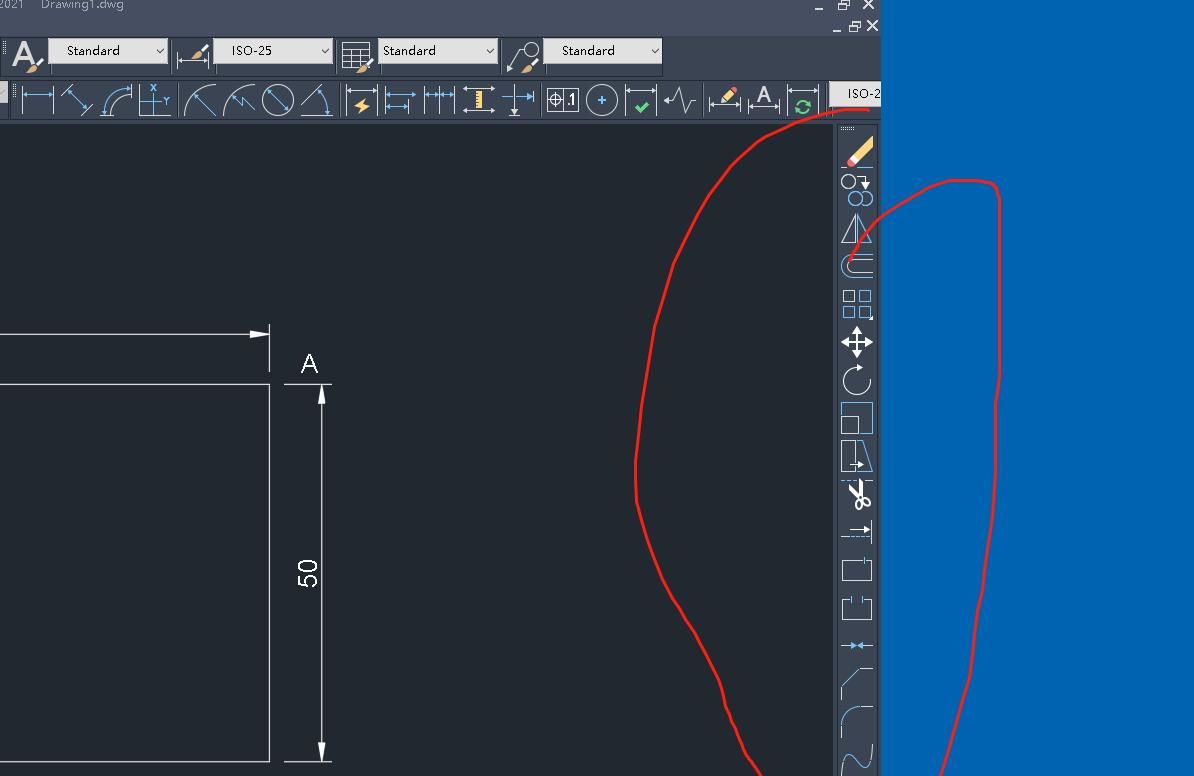
Task: Start the Quick Dimension tool
Action: pyautogui.click(x=362, y=100)
